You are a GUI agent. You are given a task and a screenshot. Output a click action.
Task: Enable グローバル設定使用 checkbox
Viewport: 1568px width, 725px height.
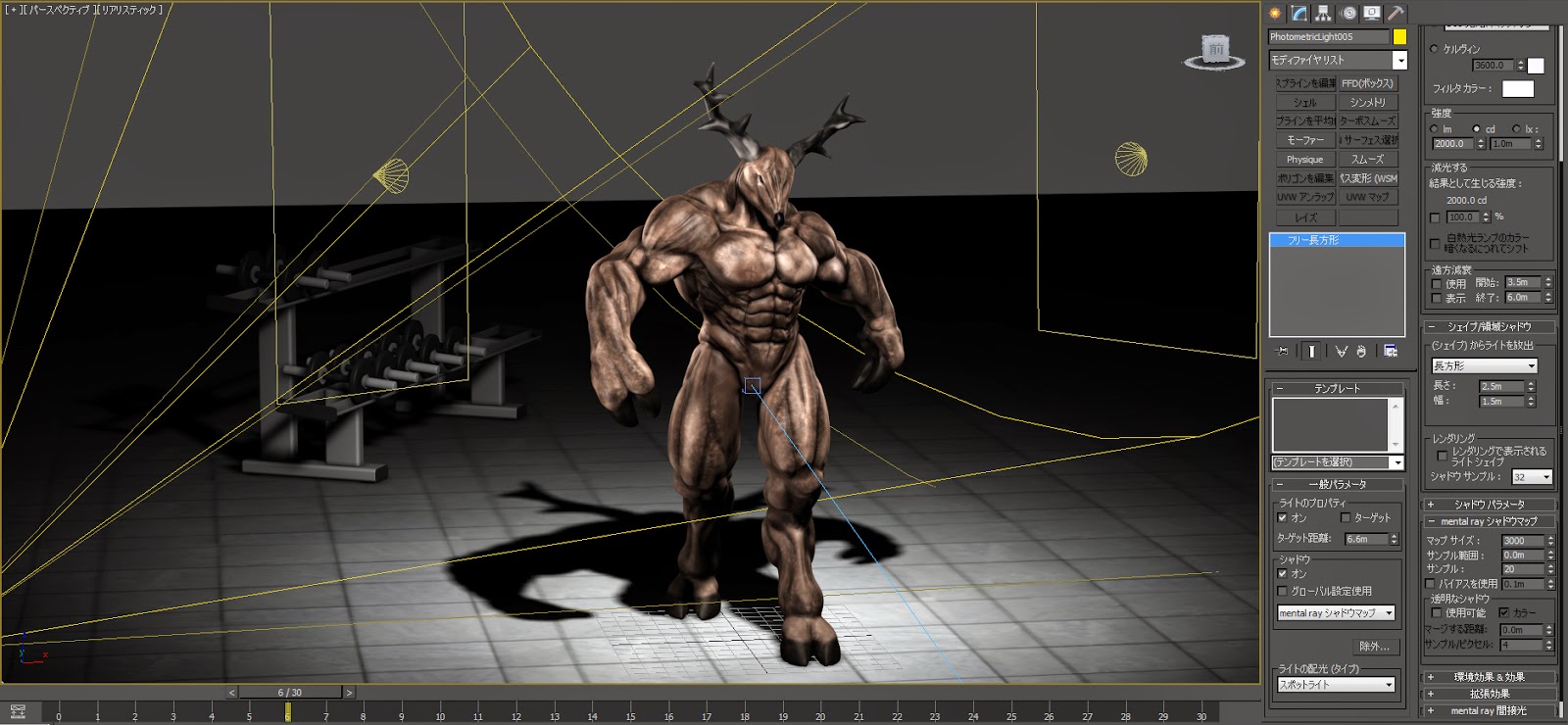1283,591
